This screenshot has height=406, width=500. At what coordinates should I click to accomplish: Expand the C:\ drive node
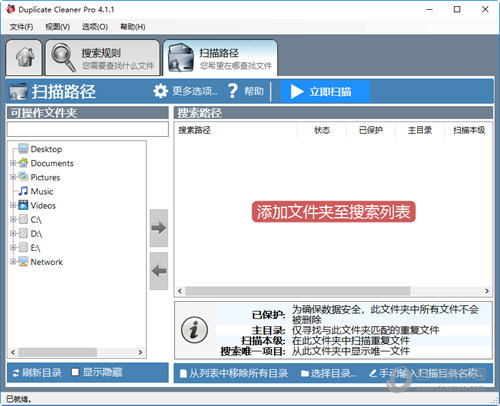(x=13, y=219)
